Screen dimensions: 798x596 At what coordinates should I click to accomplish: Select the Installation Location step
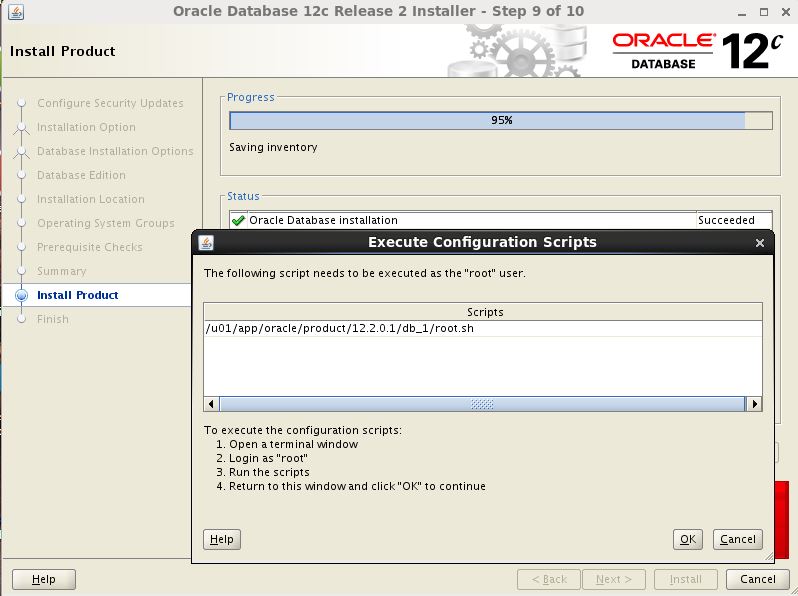tap(91, 199)
